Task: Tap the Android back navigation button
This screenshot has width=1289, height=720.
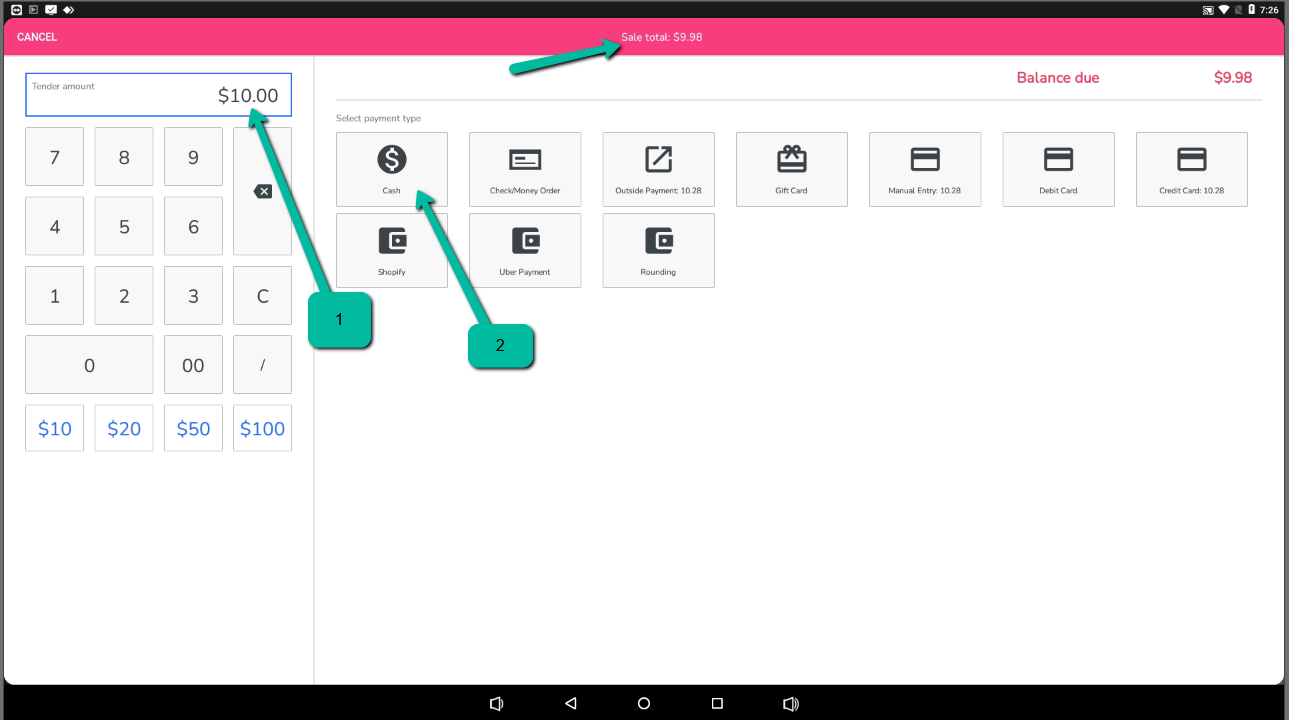Action: 570,704
